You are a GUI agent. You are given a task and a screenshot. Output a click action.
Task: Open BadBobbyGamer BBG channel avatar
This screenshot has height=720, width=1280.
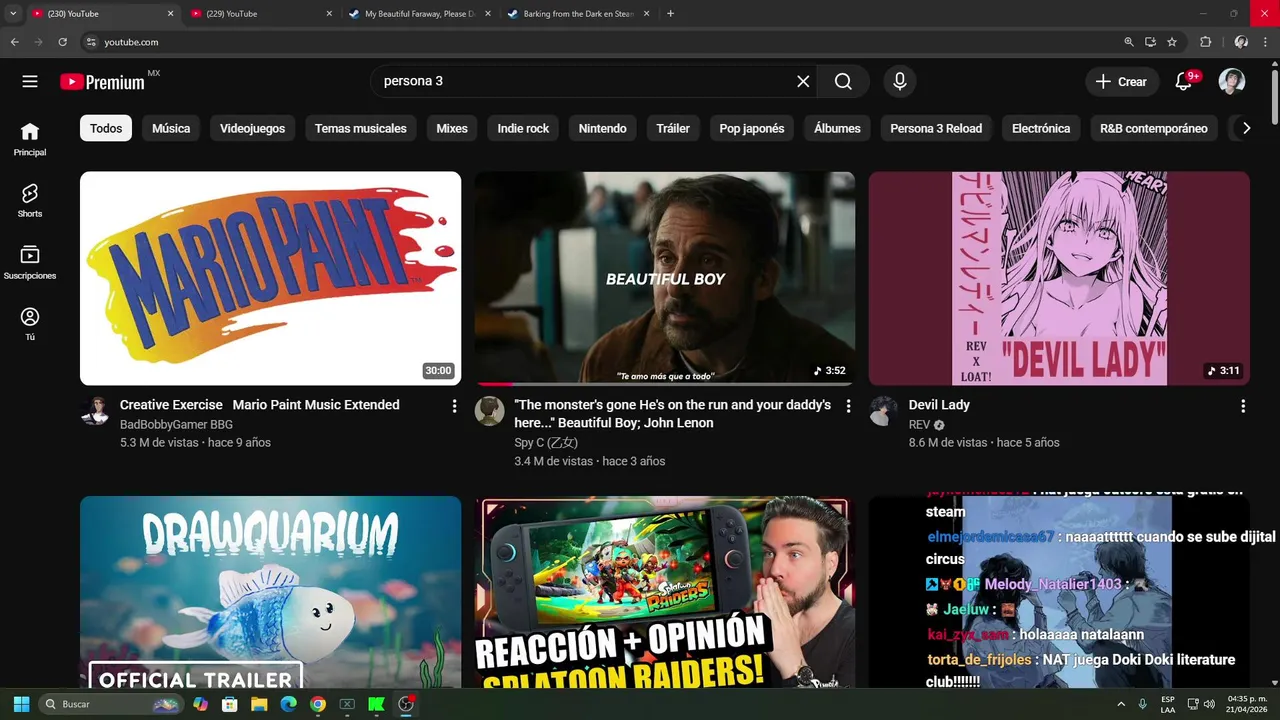pos(95,411)
